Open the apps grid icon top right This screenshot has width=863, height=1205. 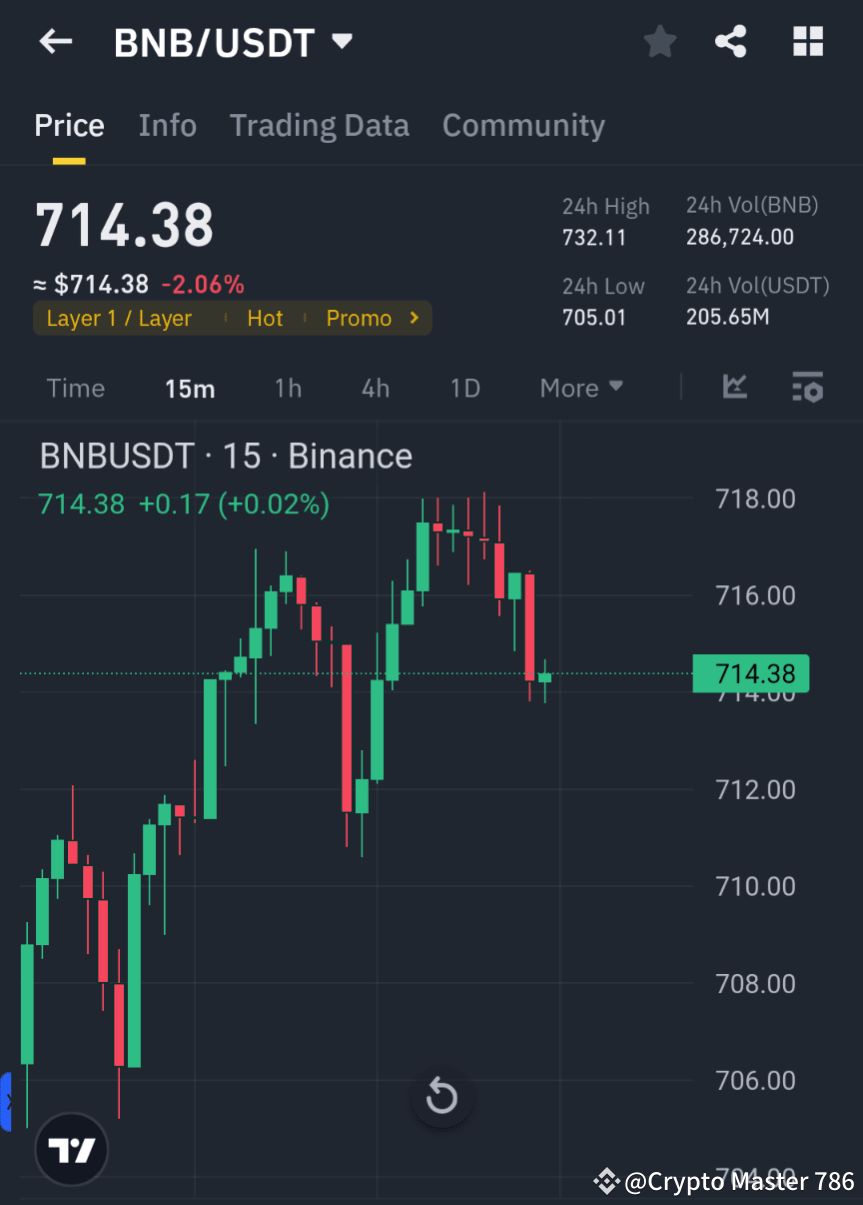(807, 41)
